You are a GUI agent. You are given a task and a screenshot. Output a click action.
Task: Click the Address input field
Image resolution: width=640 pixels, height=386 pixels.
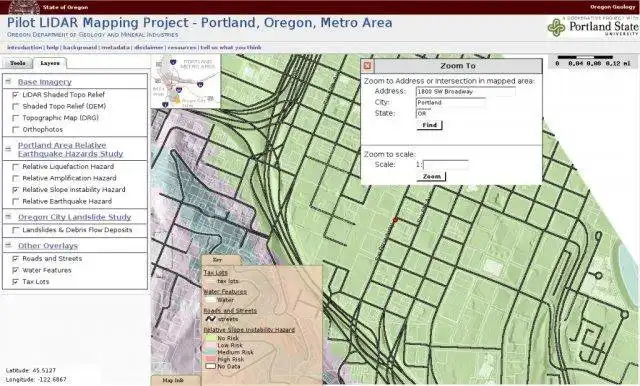tap(465, 92)
